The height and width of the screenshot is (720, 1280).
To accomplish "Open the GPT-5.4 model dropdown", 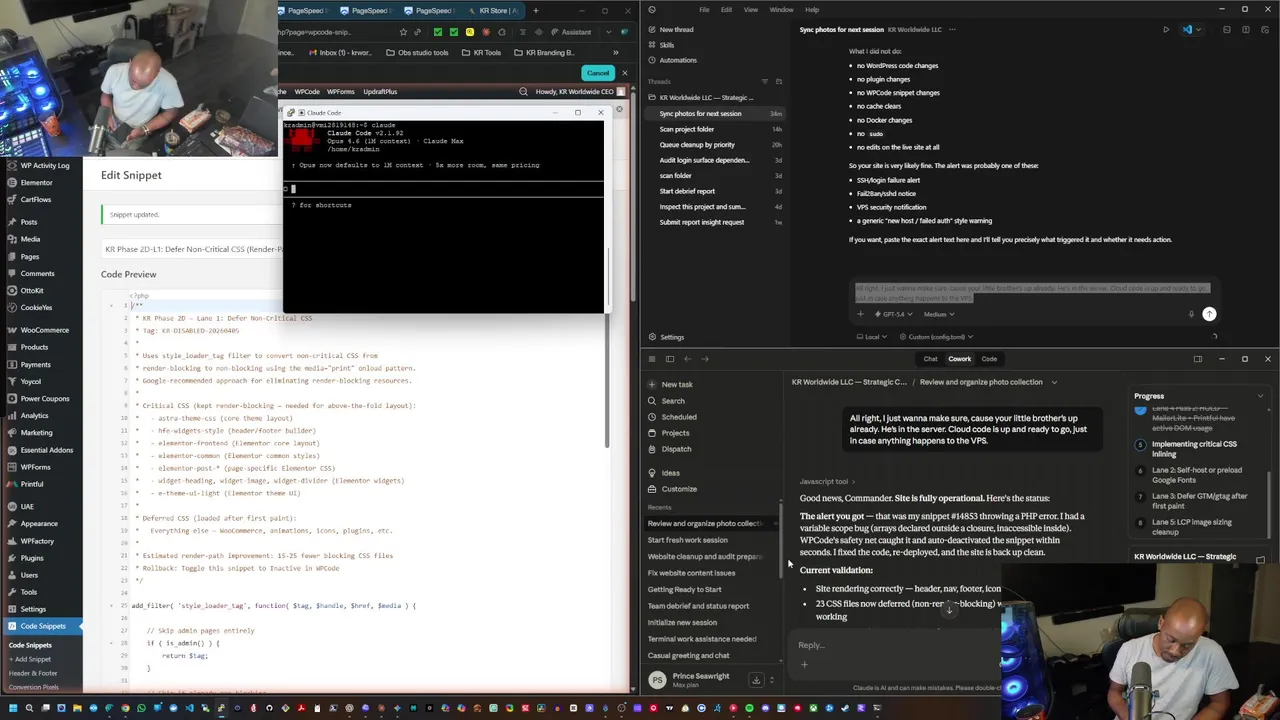I will click(x=895, y=314).
